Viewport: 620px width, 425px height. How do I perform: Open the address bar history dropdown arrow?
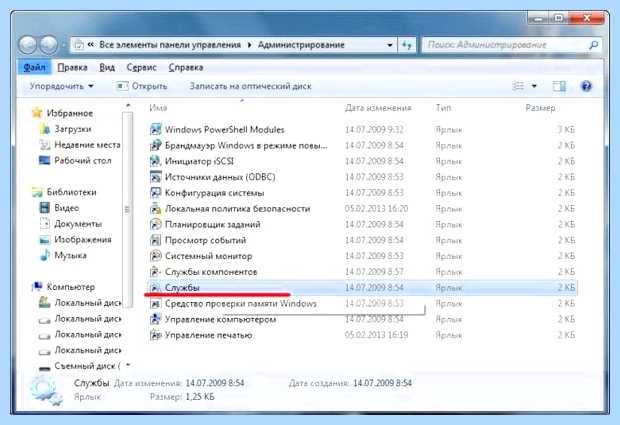click(x=390, y=45)
